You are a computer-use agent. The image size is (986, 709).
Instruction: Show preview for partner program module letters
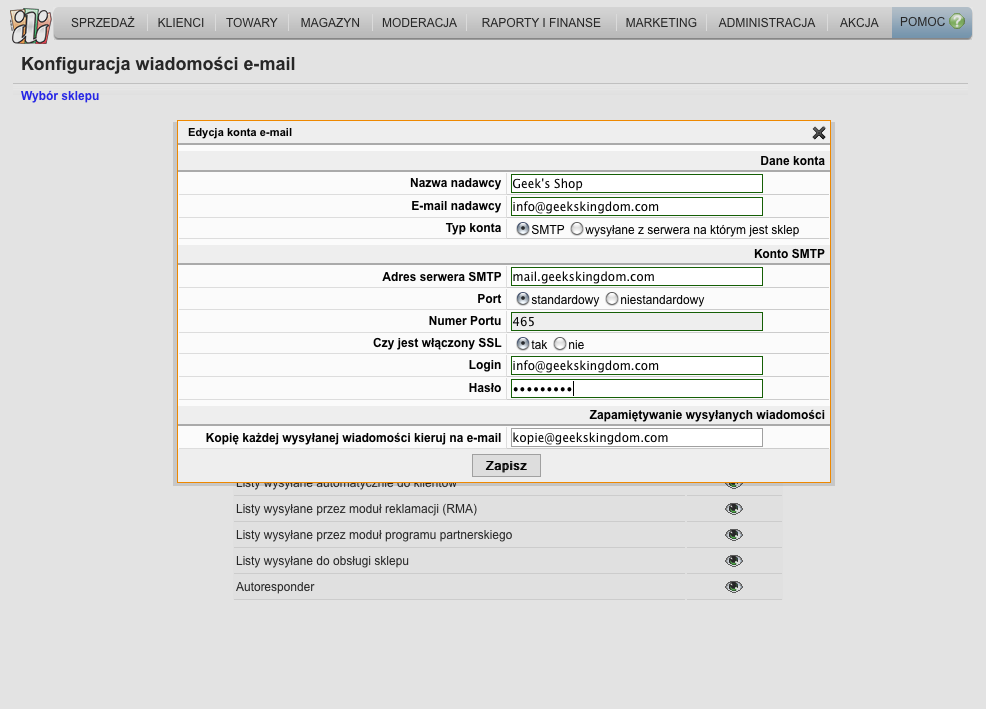point(734,535)
